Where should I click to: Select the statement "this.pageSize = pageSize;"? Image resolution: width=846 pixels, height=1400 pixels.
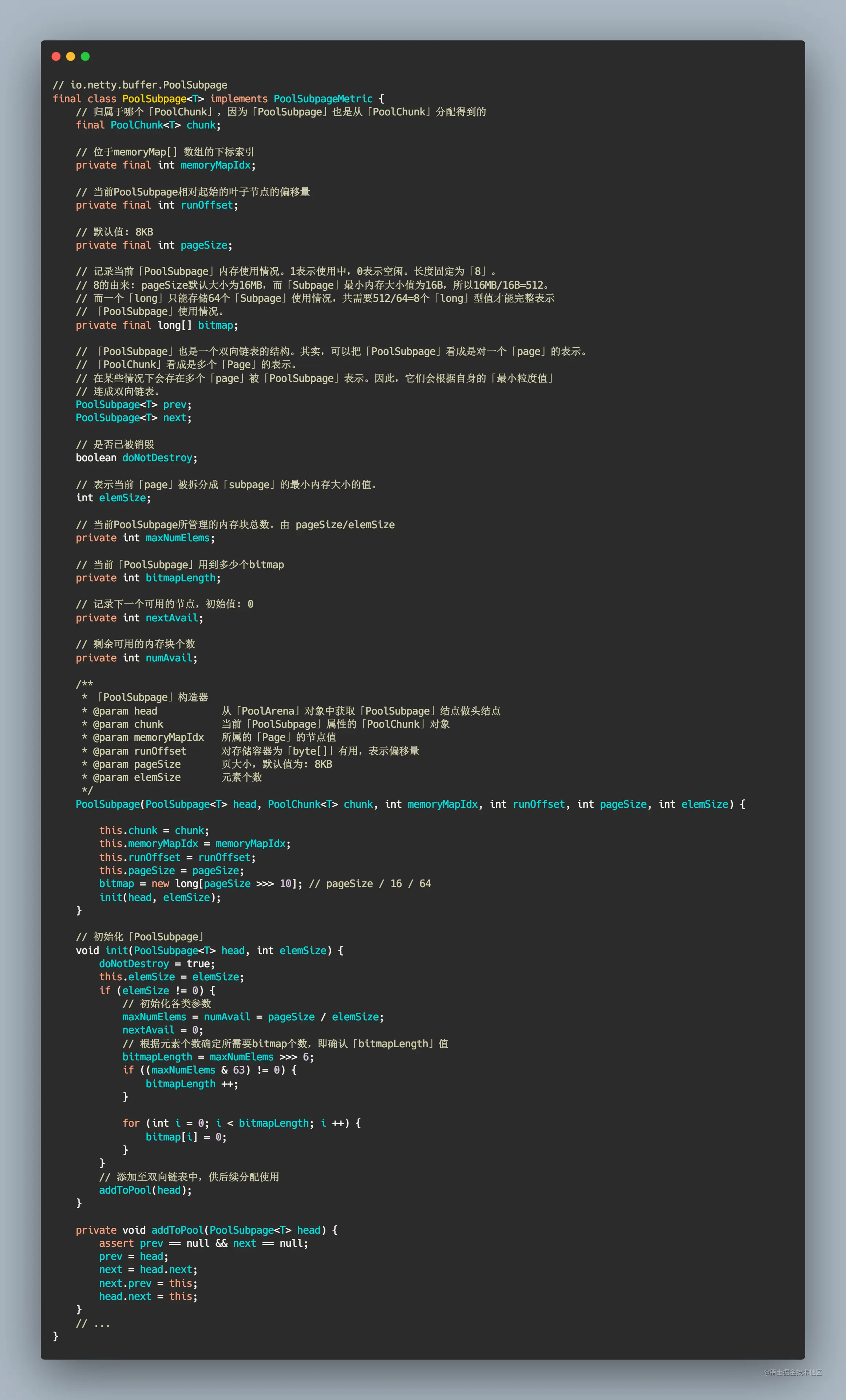[171, 870]
